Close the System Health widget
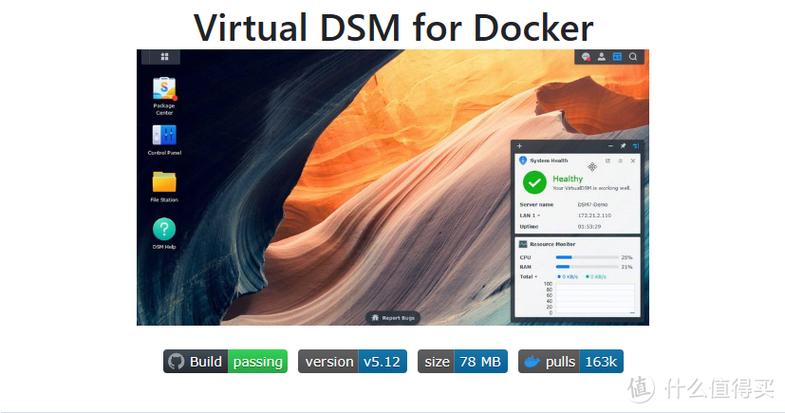Screen dimensions: 785x413 point(633,161)
